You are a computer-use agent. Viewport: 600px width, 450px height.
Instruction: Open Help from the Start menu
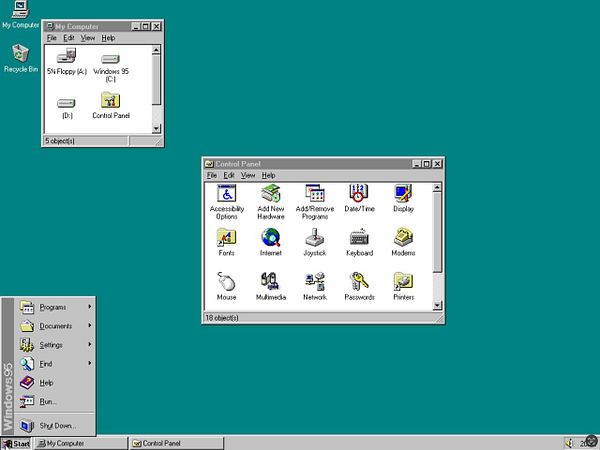[55, 382]
